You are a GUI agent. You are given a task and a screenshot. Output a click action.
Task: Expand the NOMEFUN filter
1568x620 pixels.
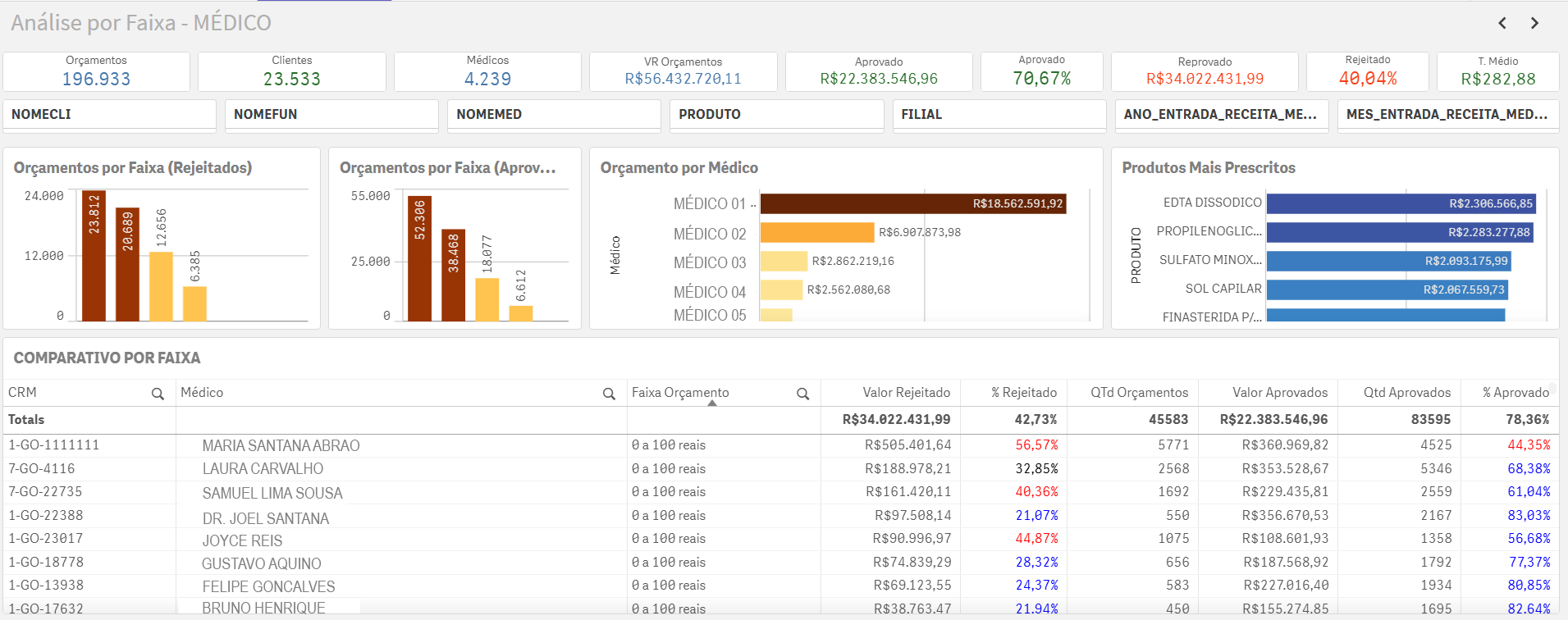331,115
